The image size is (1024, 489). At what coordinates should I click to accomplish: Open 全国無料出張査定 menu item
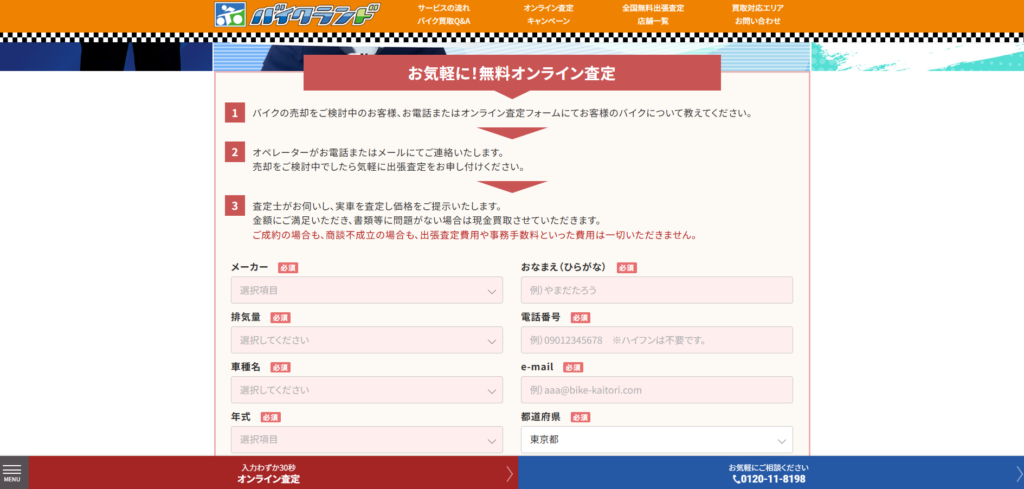click(x=652, y=8)
